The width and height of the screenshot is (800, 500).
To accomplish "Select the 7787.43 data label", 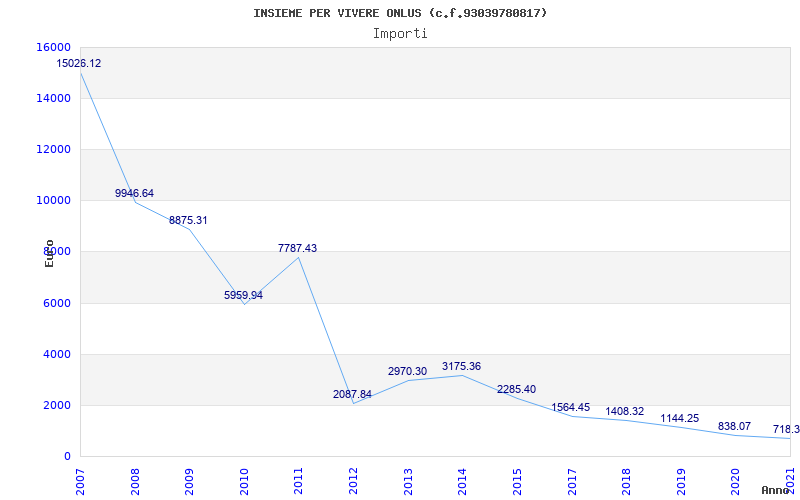I will (297, 248).
